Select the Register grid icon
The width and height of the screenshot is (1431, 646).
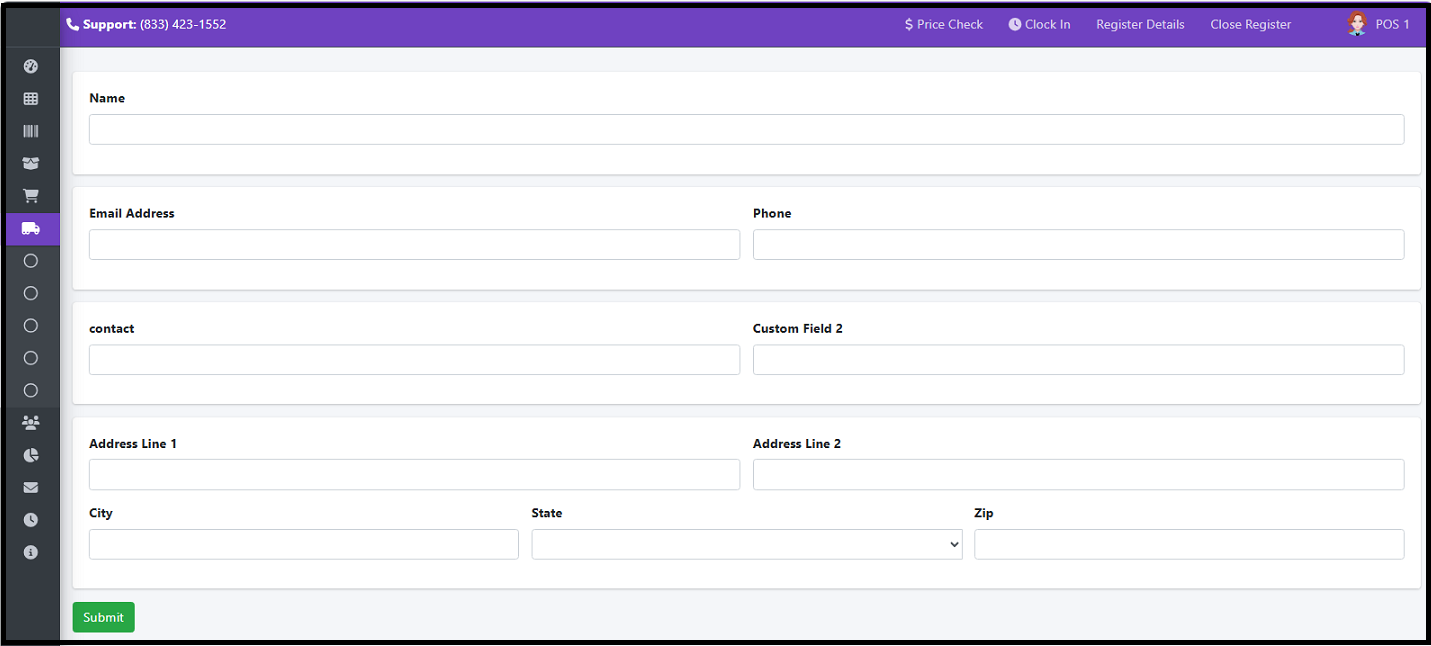(x=30, y=98)
